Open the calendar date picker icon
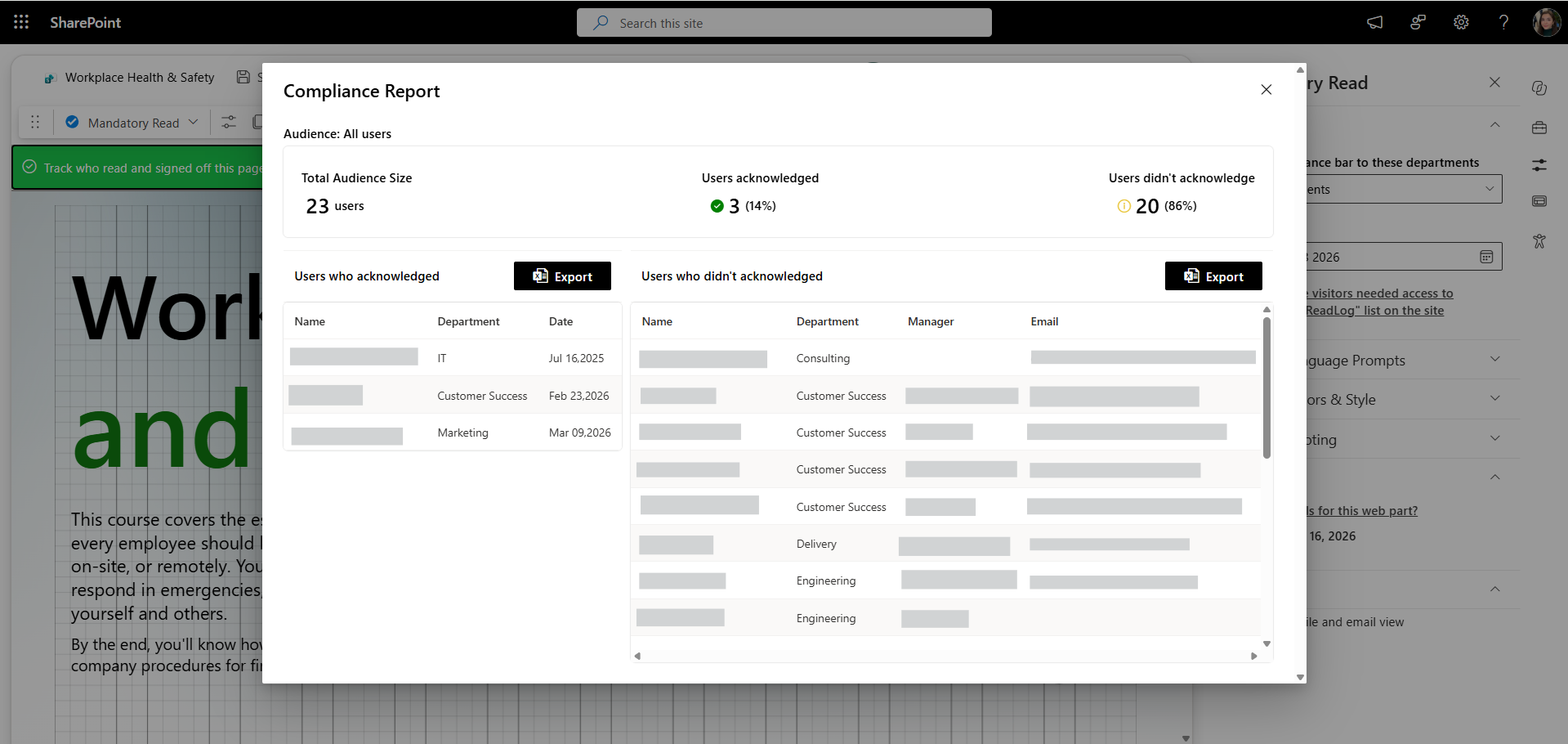 point(1486,257)
